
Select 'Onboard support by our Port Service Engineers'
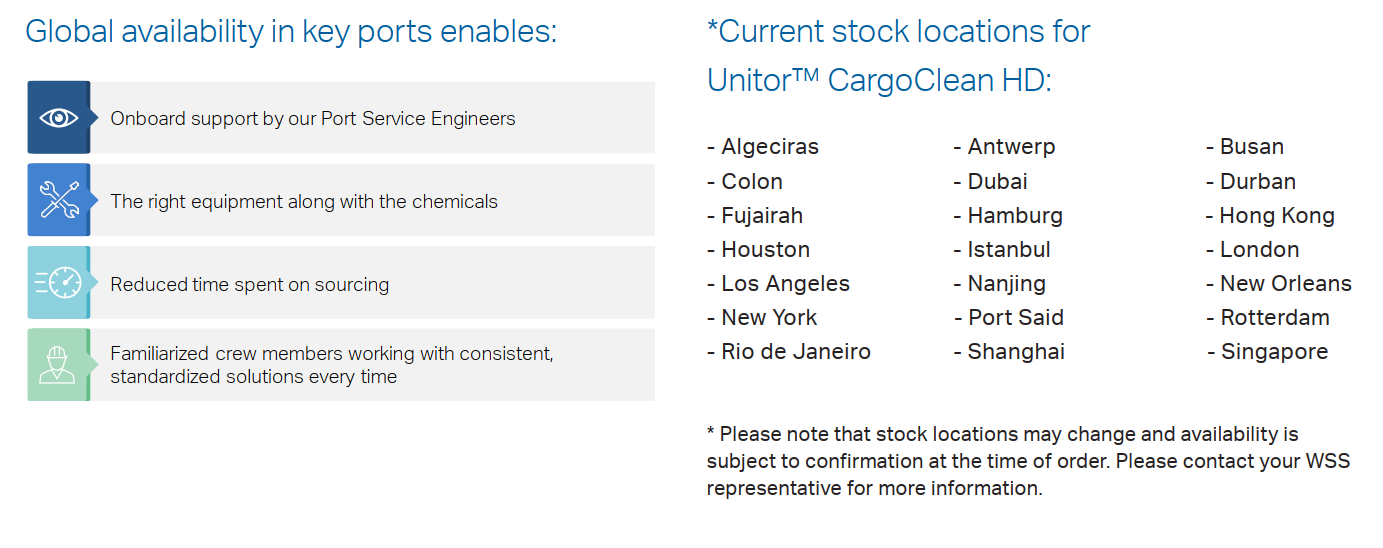(x=313, y=118)
